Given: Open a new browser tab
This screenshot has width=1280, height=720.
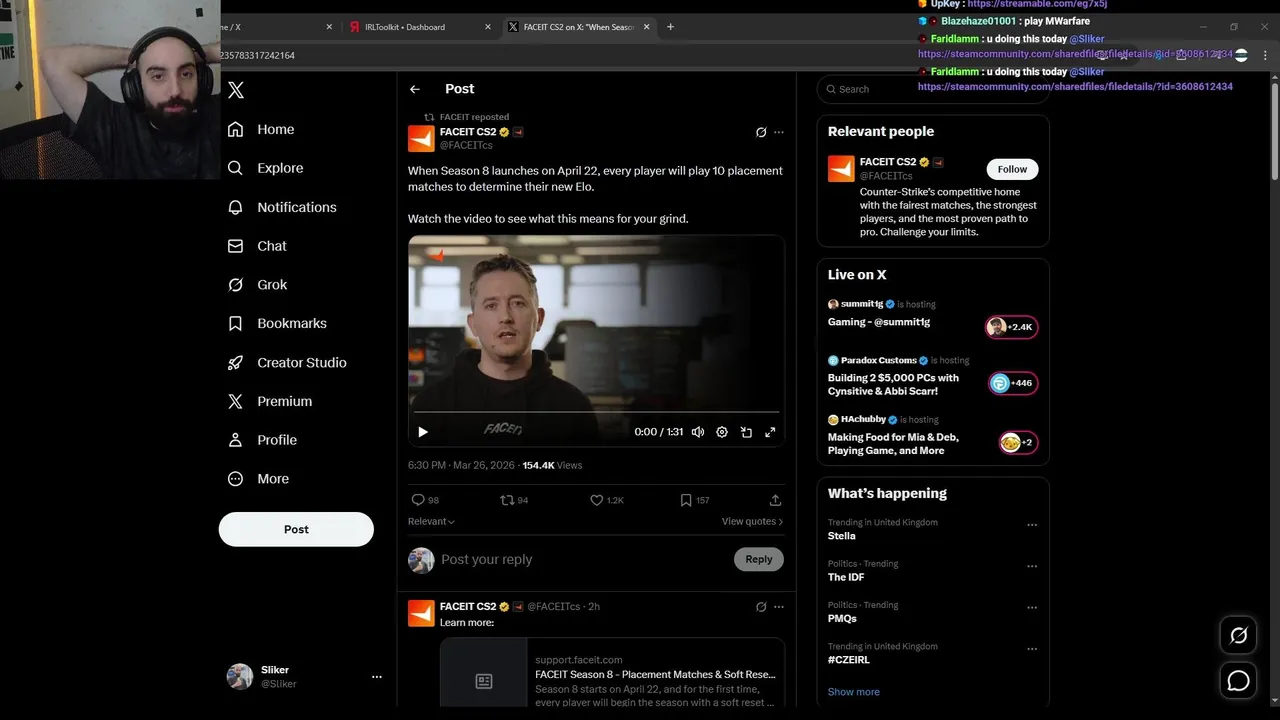Looking at the screenshot, I should pyautogui.click(x=670, y=27).
